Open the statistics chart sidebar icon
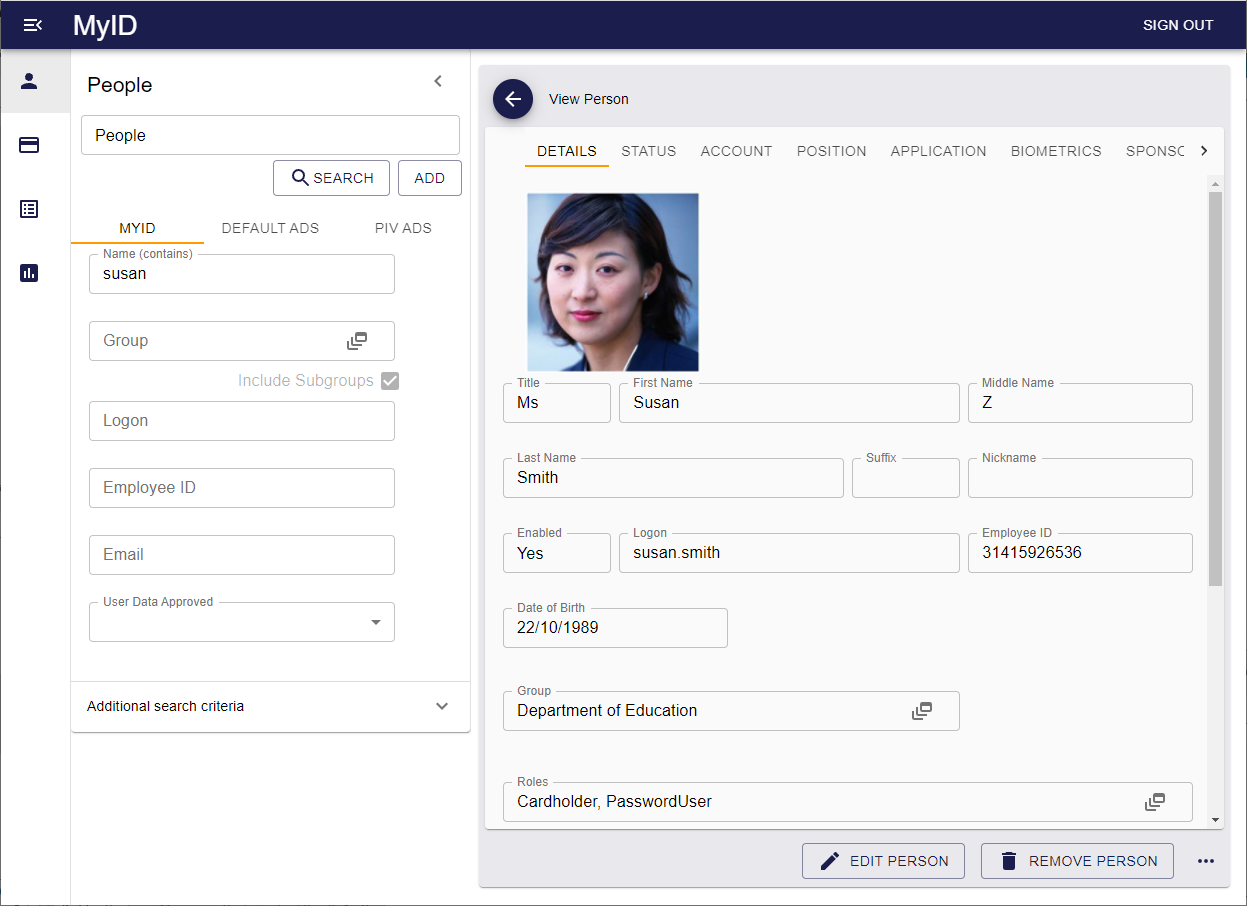This screenshot has height=906, width=1247. [x=29, y=273]
